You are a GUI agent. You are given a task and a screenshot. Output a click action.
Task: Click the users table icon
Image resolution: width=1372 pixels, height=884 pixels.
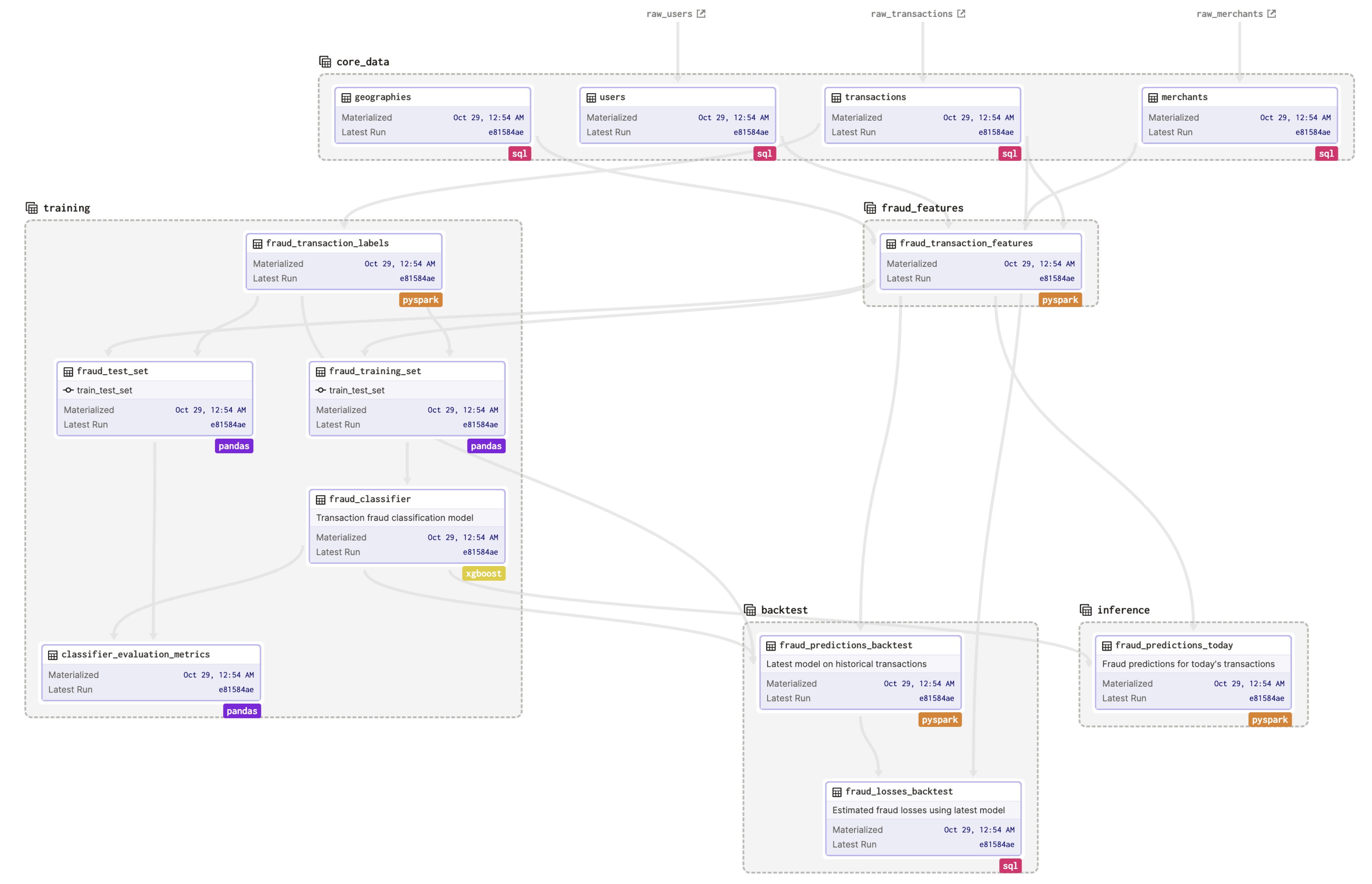tap(591, 98)
